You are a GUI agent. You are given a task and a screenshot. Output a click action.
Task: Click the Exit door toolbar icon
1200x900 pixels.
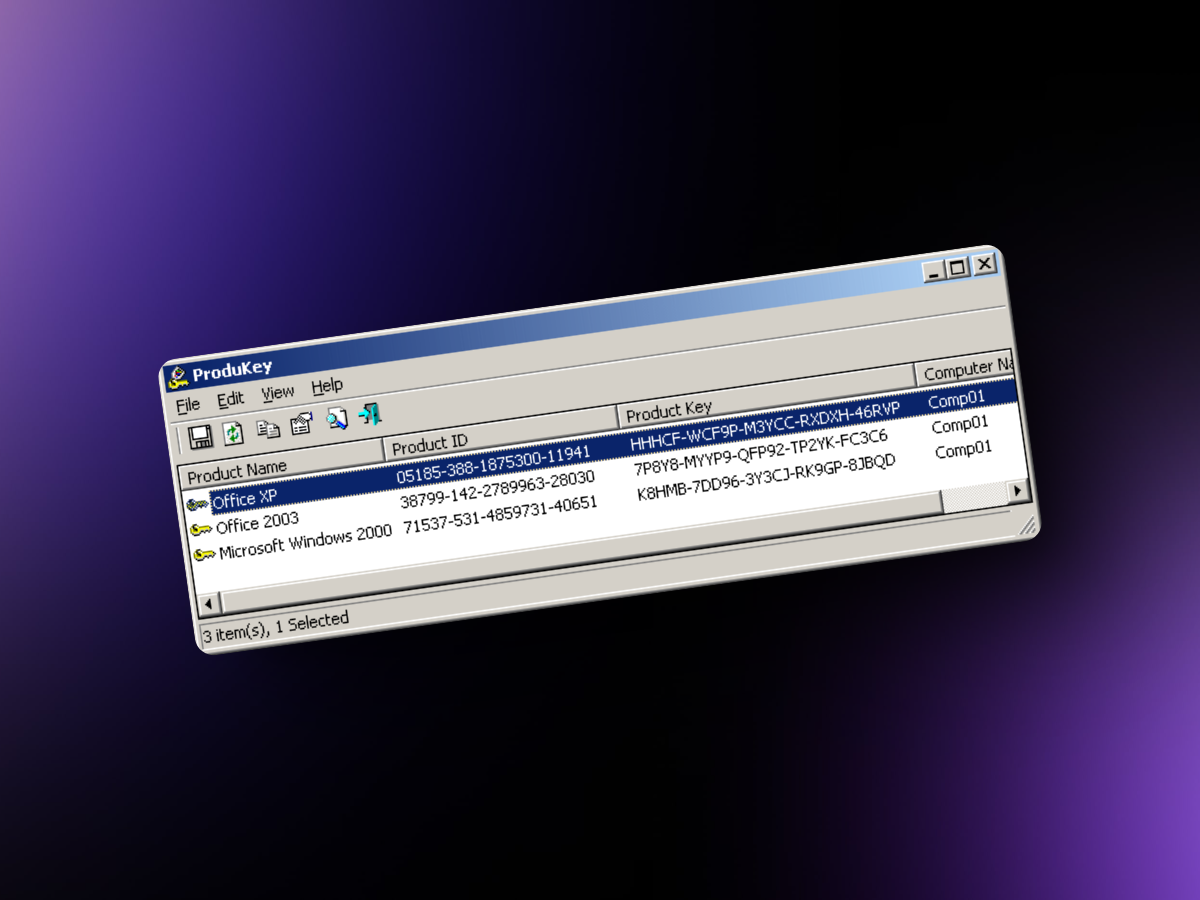[x=371, y=414]
